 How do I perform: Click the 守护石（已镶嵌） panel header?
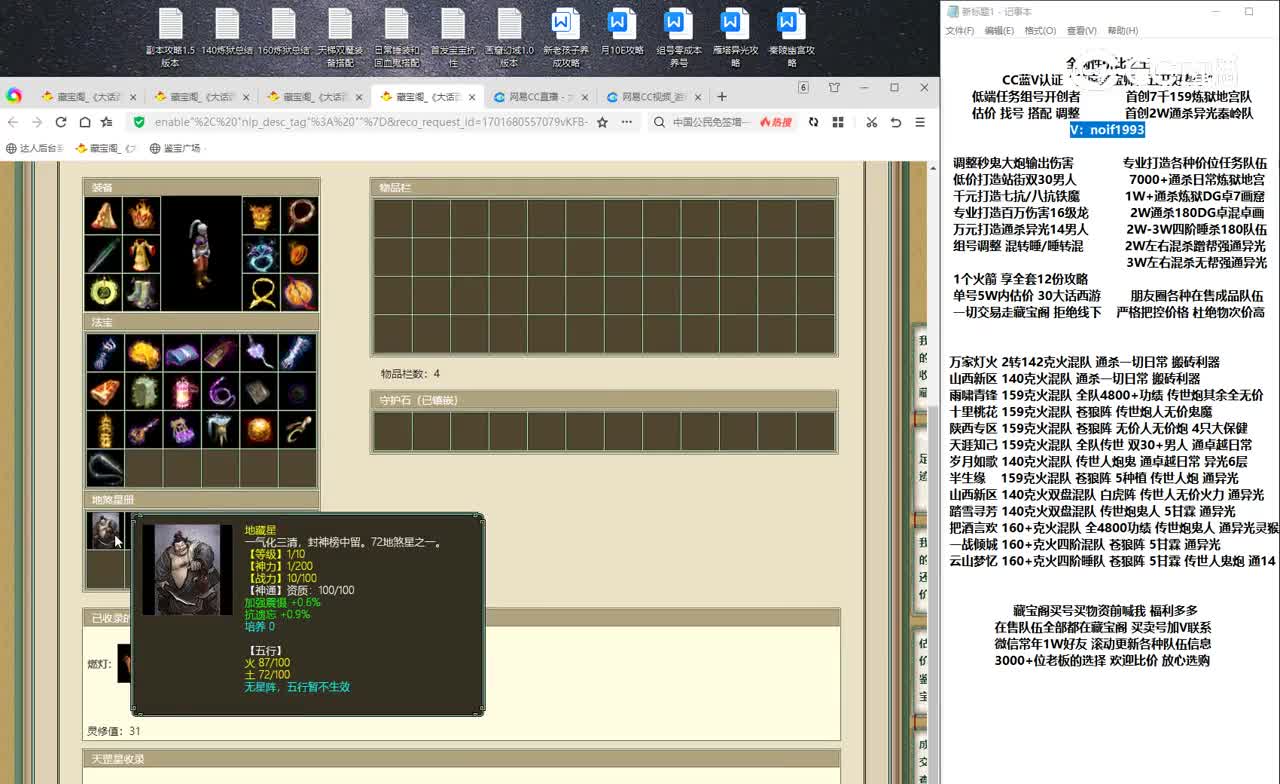[604, 400]
